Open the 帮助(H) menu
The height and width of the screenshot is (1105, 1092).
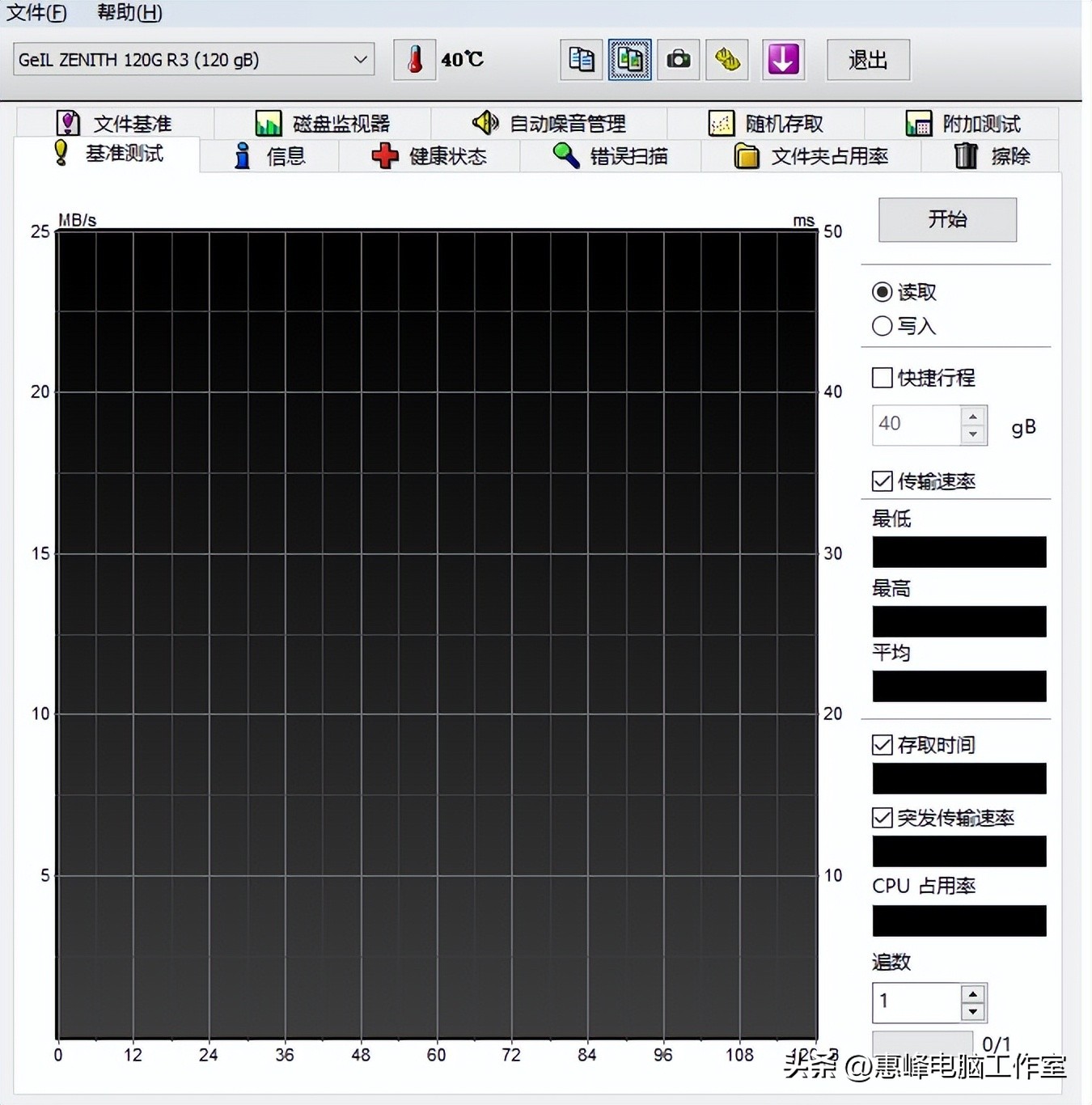pos(128,13)
